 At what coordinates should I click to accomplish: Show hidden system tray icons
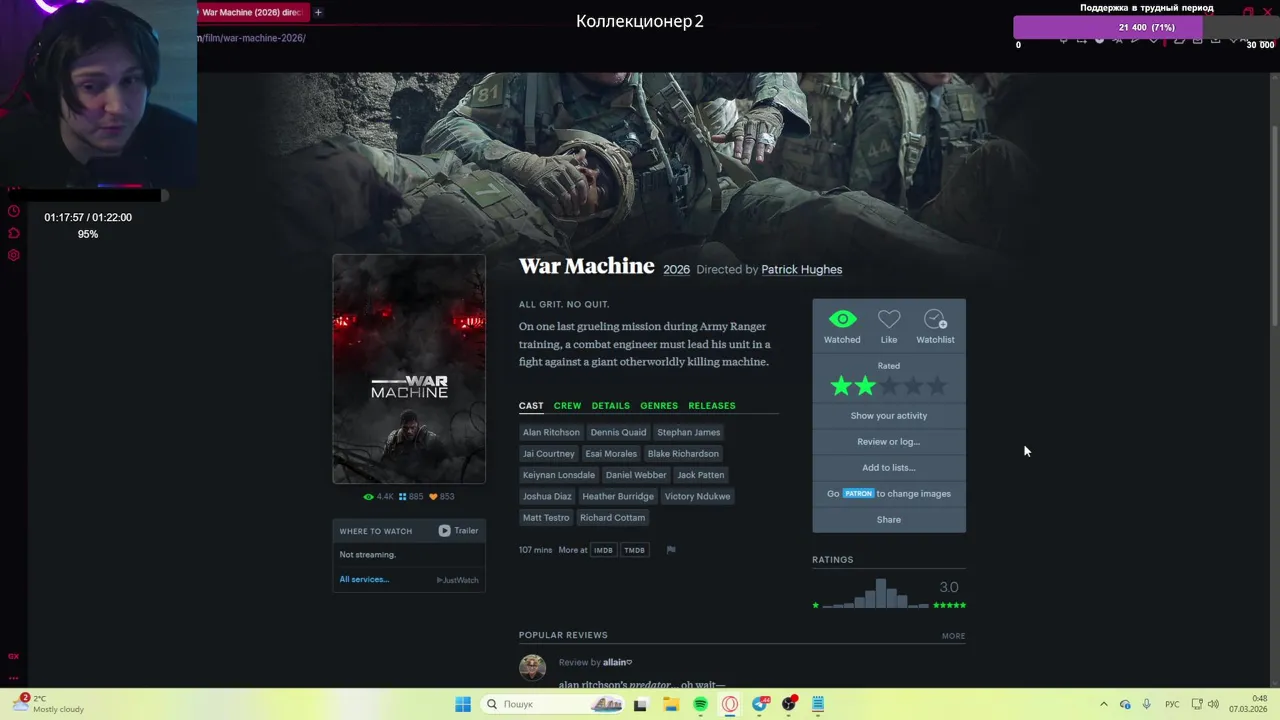tap(1104, 704)
